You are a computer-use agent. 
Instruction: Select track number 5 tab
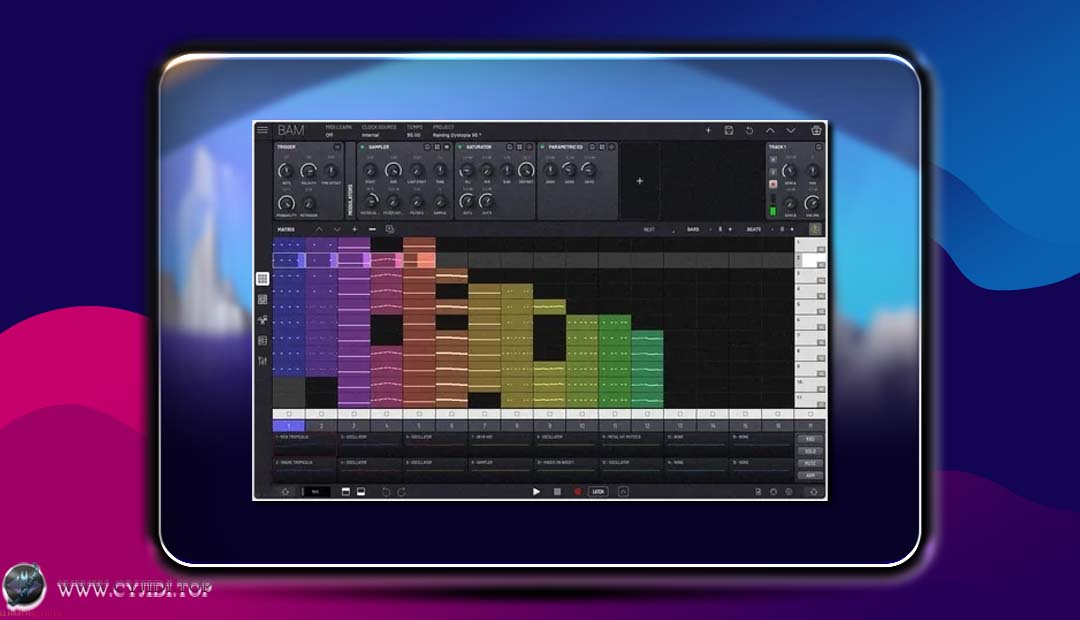[419, 426]
